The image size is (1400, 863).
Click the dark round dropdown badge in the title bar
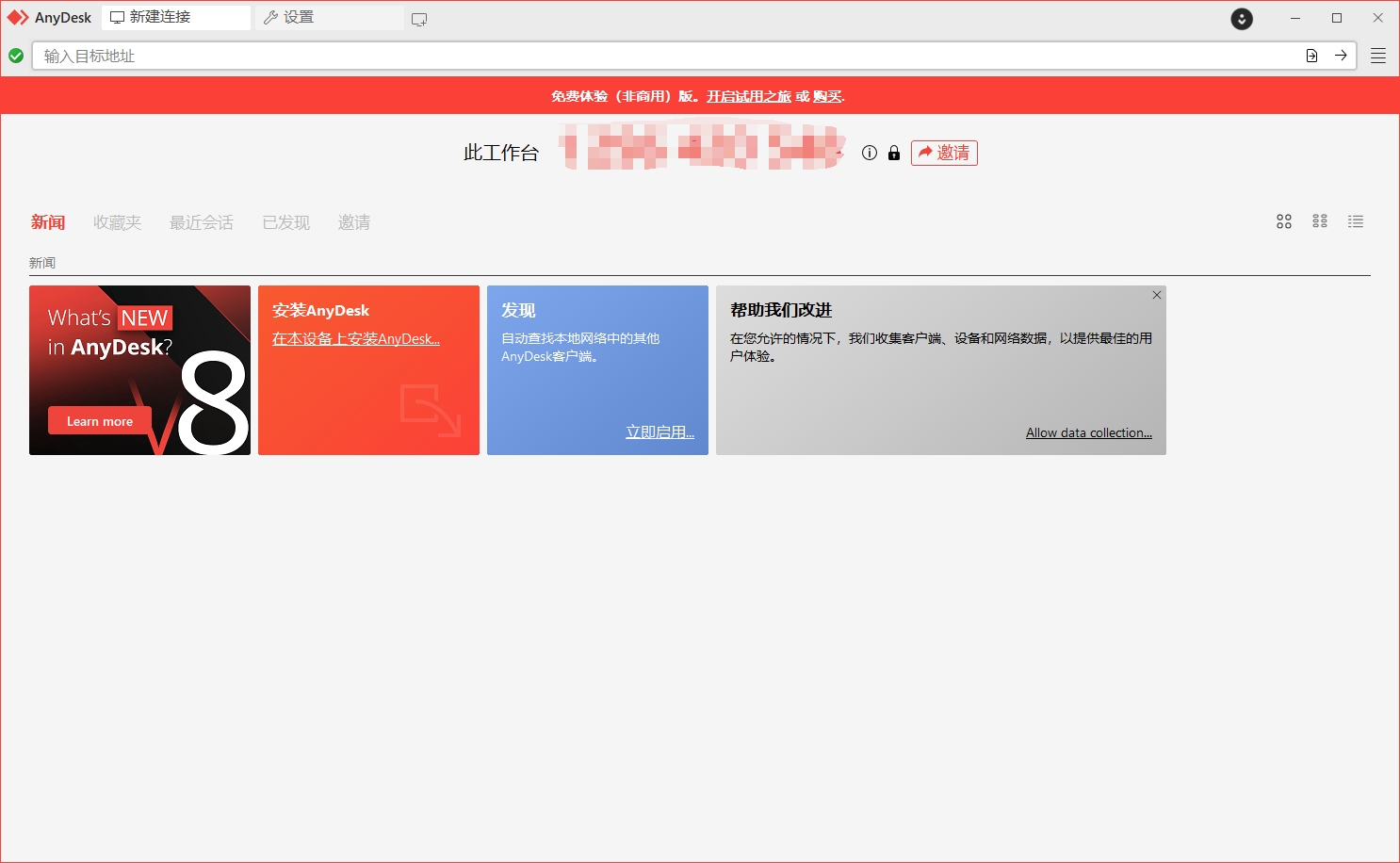click(x=1242, y=19)
